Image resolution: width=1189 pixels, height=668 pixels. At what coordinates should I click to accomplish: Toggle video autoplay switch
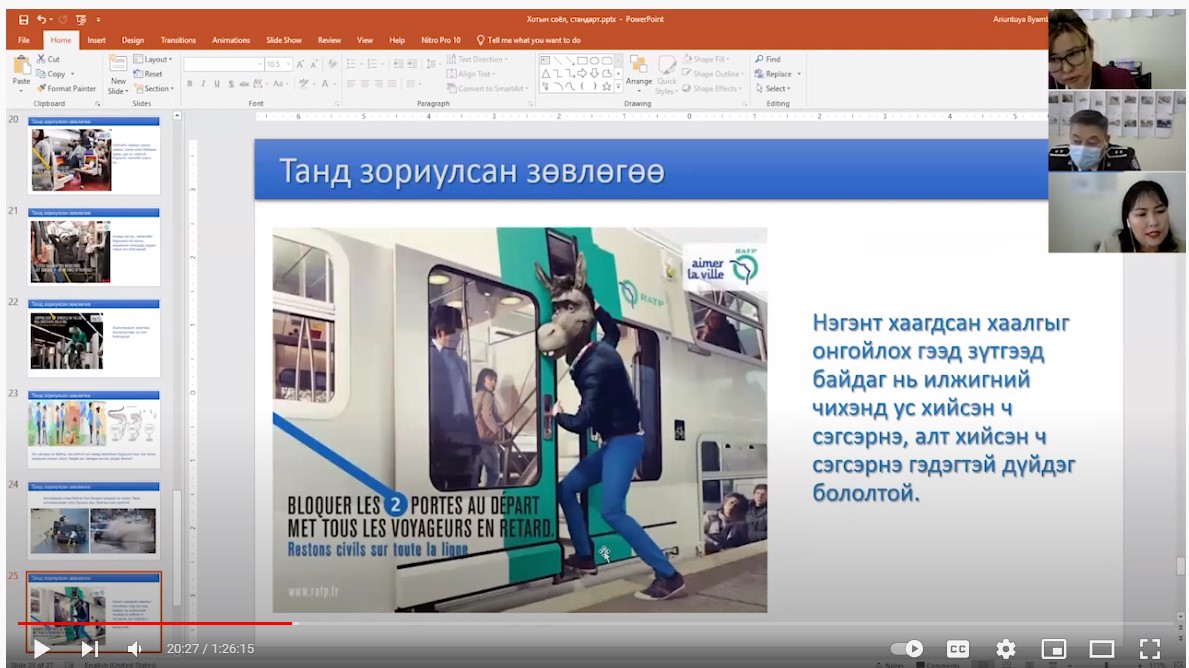tap(907, 649)
